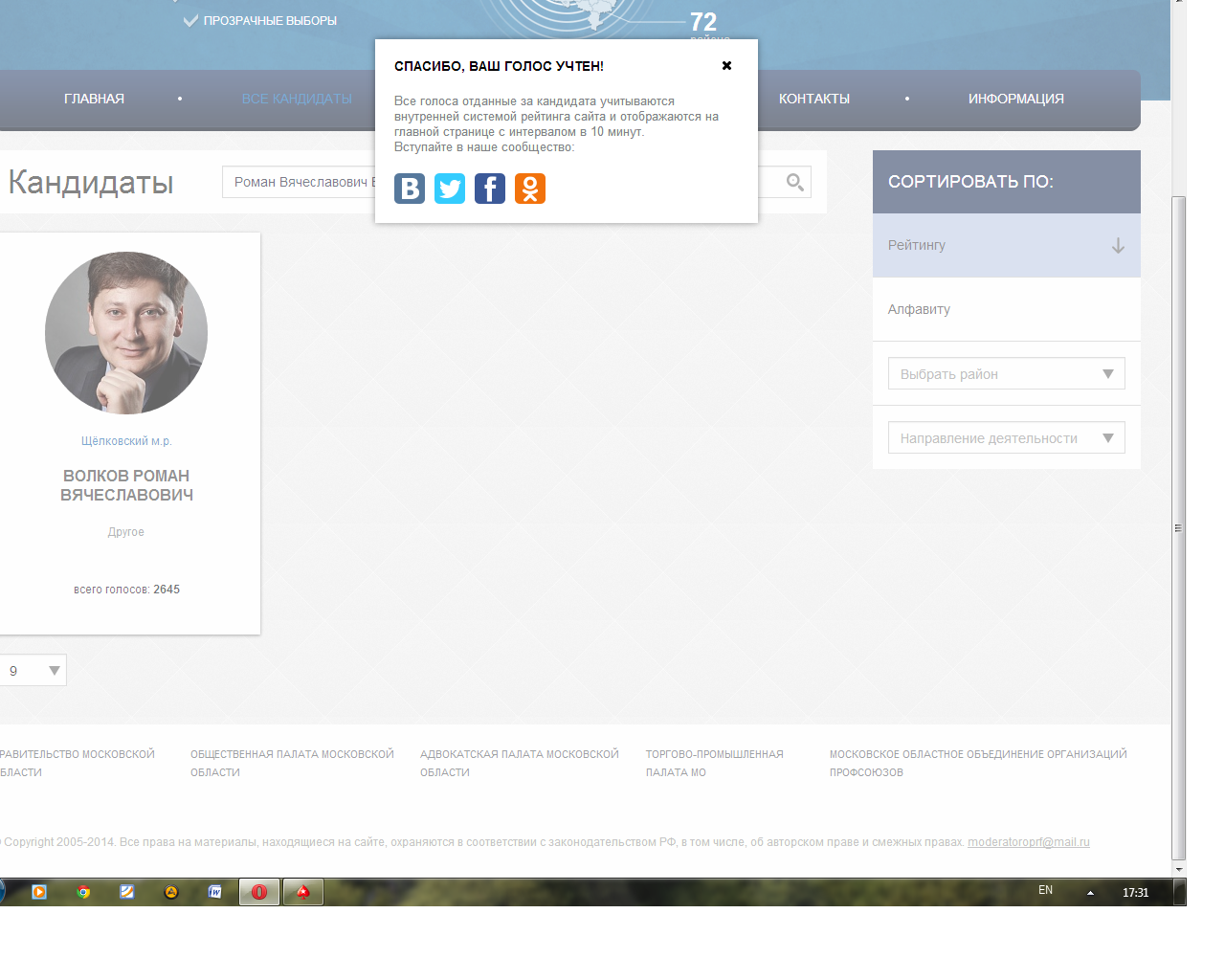Image resolution: width=1225 pixels, height=980 pixels.
Task: Expand the Направление деятельности dropdown
Action: tap(1007, 437)
